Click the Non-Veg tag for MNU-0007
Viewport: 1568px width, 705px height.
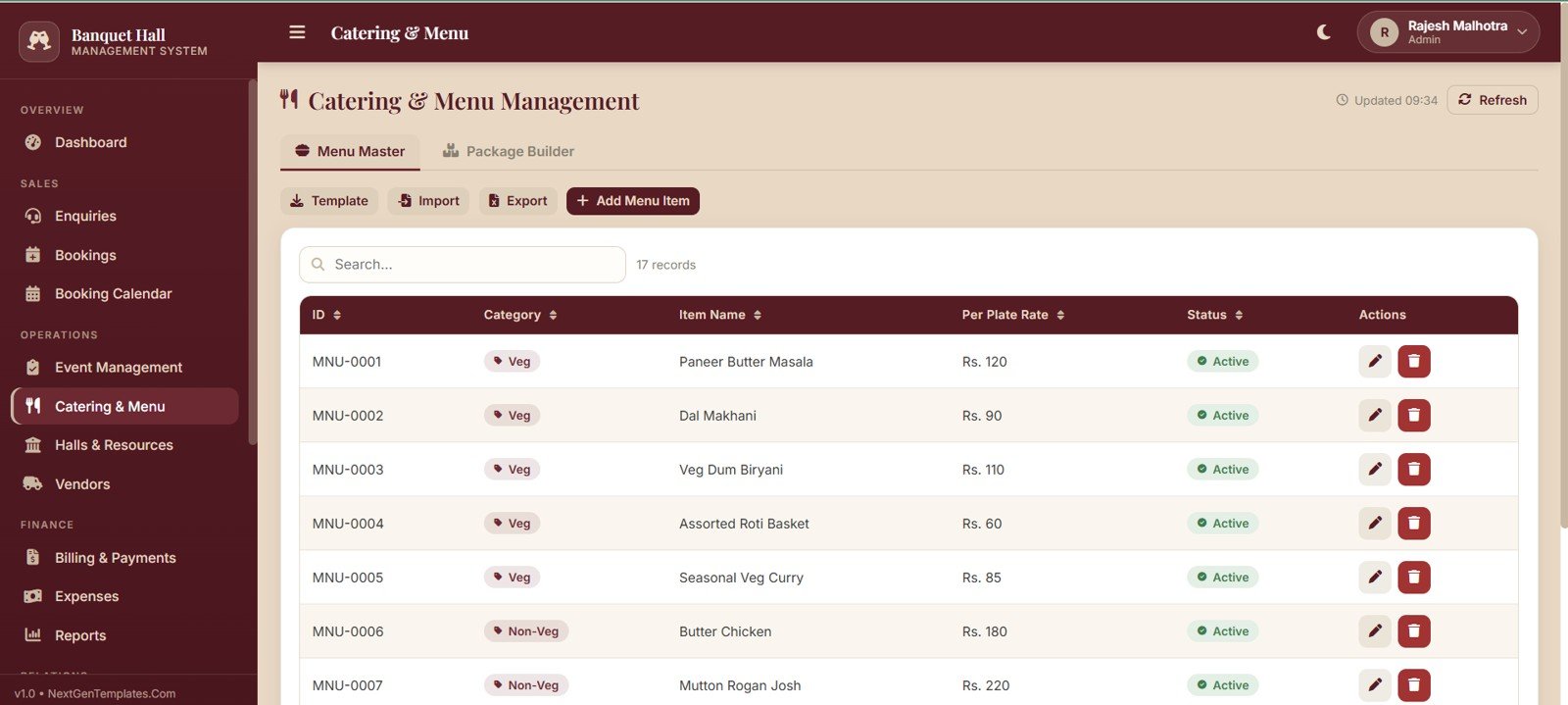(x=526, y=685)
